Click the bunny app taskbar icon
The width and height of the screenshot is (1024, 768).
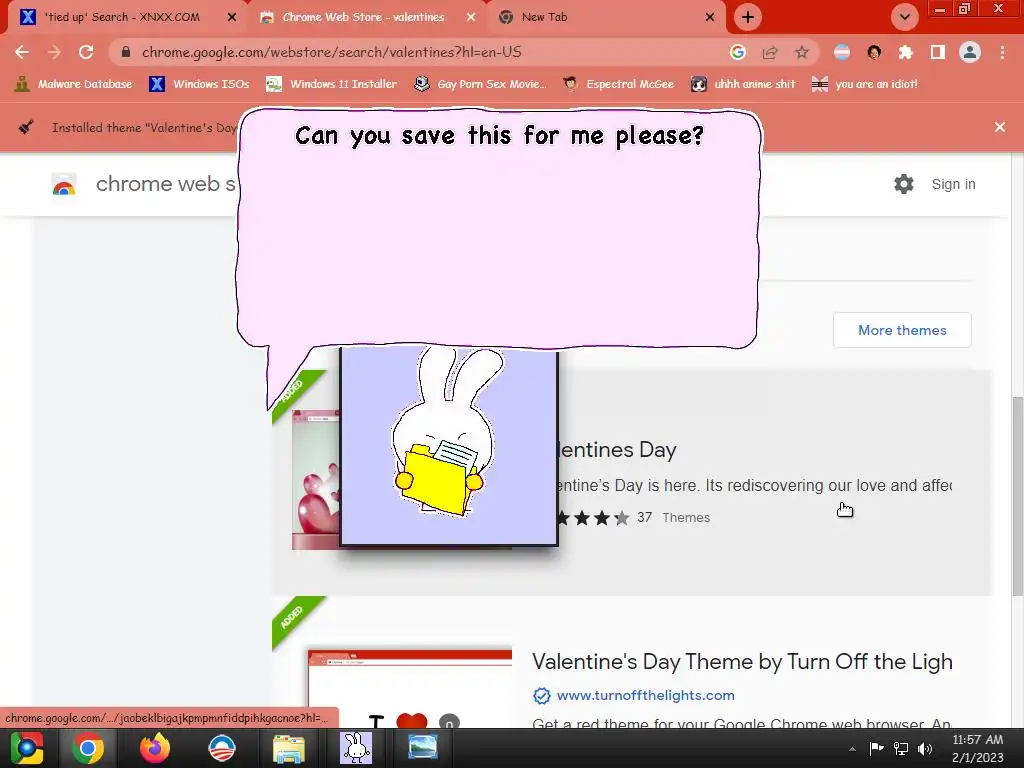coord(356,748)
